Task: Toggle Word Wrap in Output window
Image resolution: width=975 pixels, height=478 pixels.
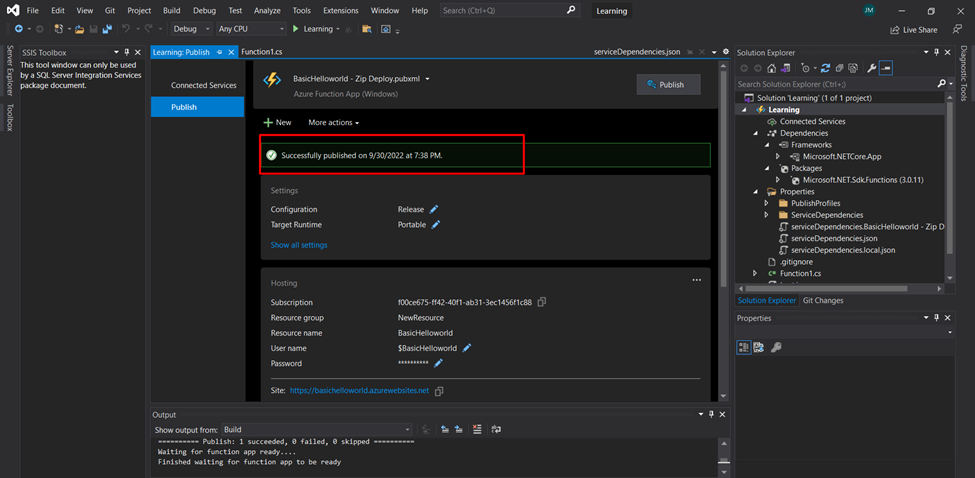Action: [x=496, y=429]
